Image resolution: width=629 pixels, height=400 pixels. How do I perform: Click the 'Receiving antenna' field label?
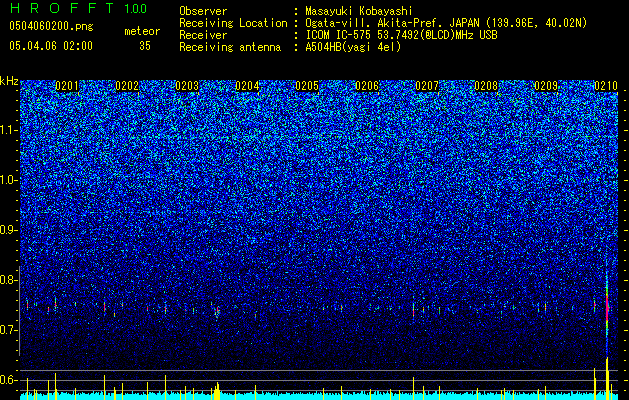click(230, 47)
